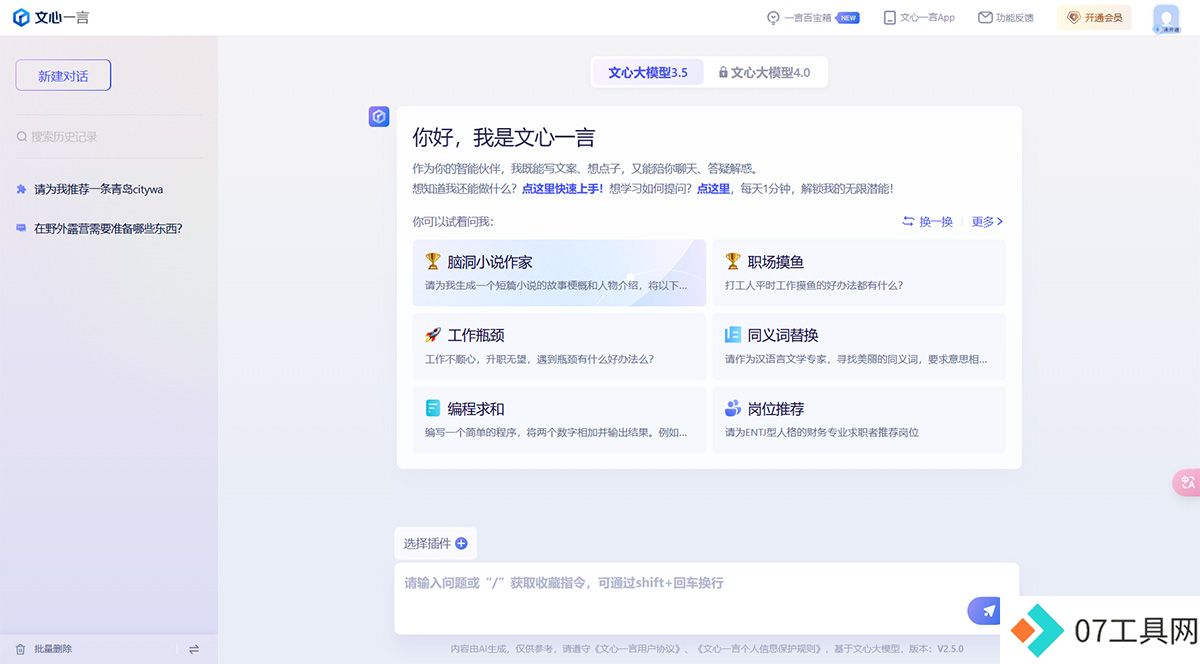This screenshot has height=664, width=1200.
Task: Click the swap arrows icon in sidebar footer
Action: coord(194,649)
